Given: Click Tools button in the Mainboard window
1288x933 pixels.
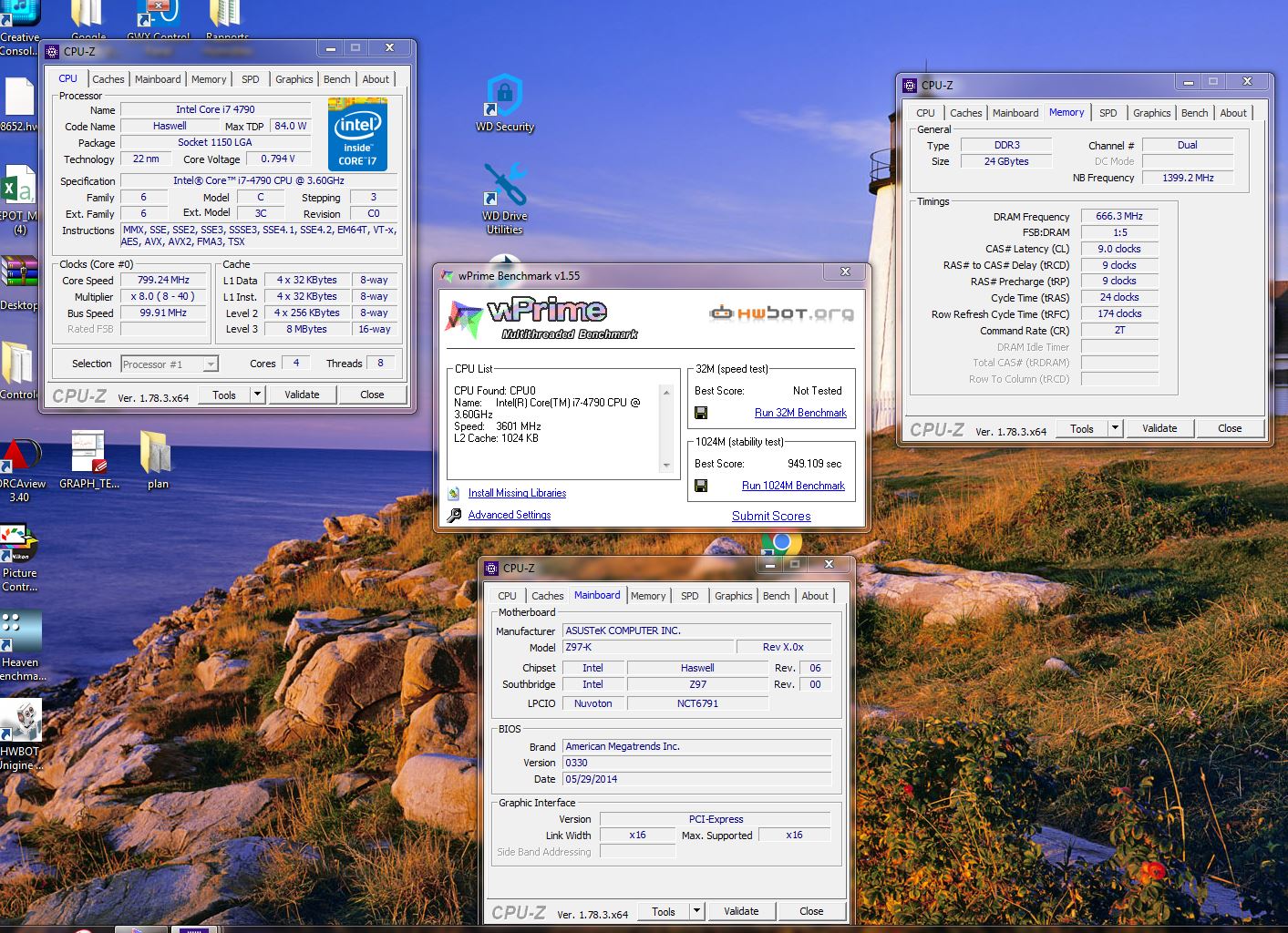Looking at the screenshot, I should (x=664, y=911).
